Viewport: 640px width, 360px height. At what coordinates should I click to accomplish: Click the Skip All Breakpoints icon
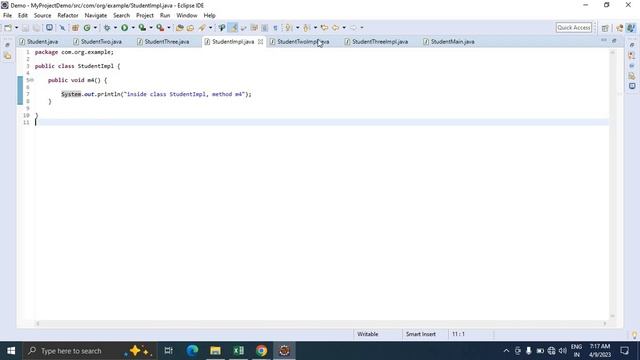pos(62,28)
